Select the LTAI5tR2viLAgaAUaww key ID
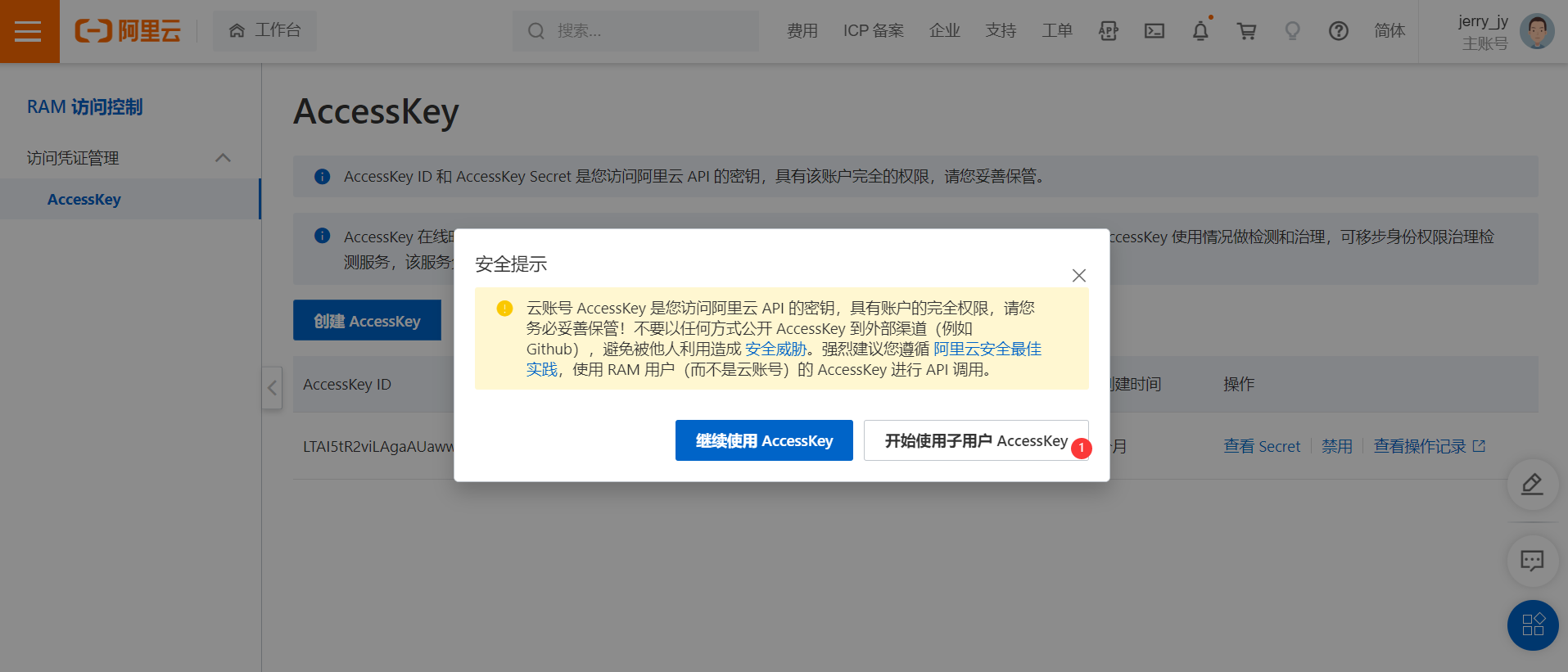This screenshot has width=1568, height=672. 378,446
